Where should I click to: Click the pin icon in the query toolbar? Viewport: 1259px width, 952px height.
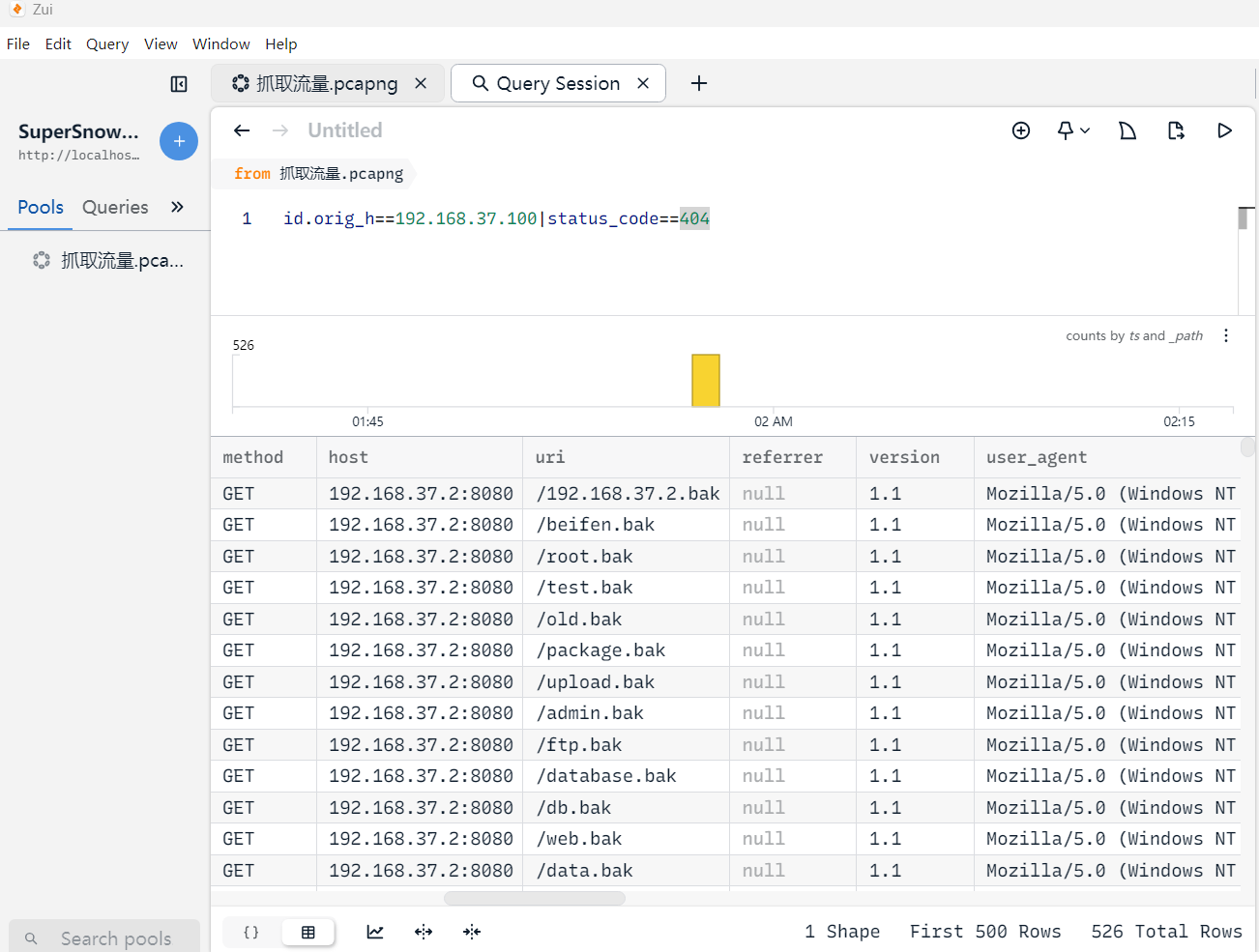(1066, 130)
